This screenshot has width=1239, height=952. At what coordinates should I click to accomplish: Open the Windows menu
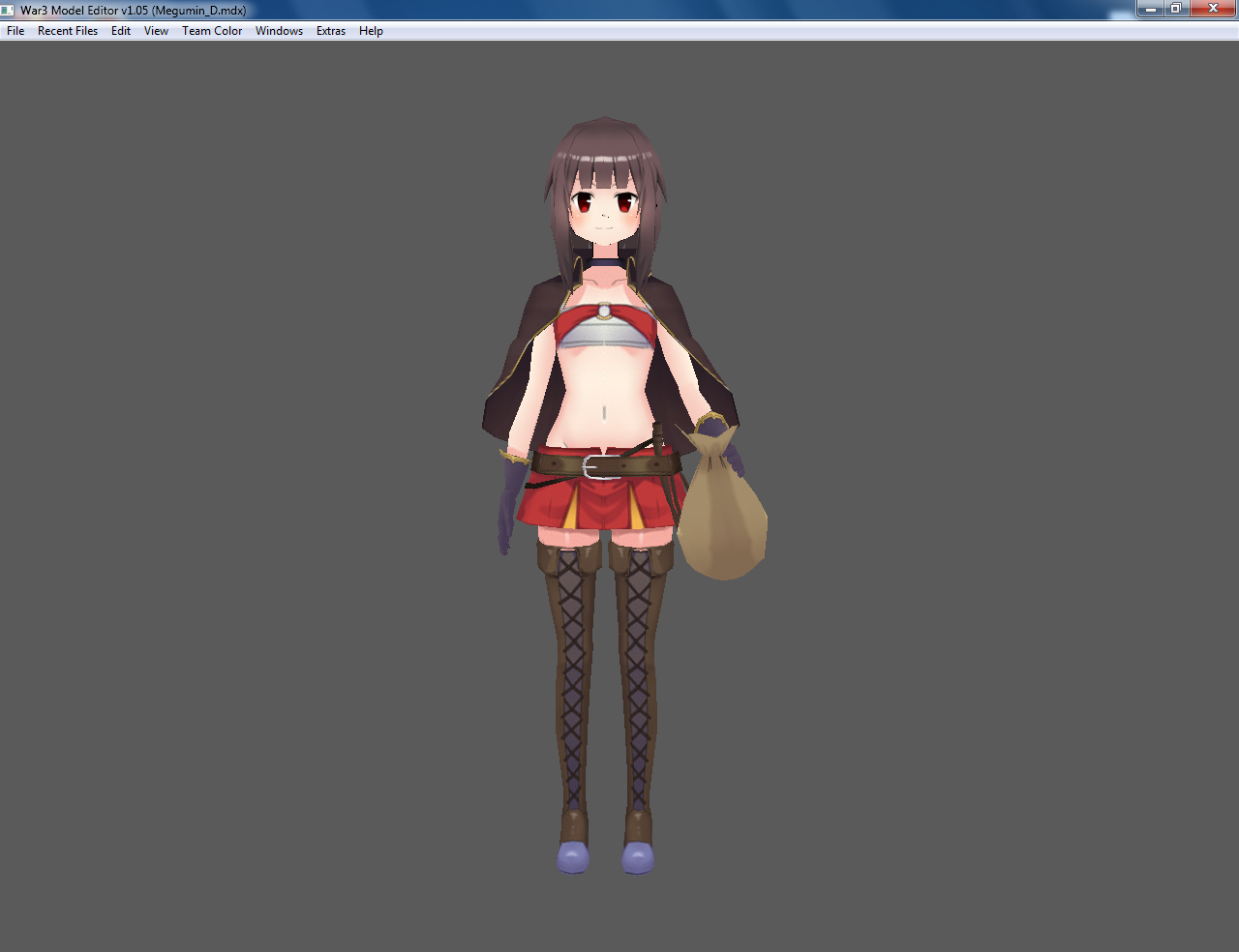click(x=279, y=31)
